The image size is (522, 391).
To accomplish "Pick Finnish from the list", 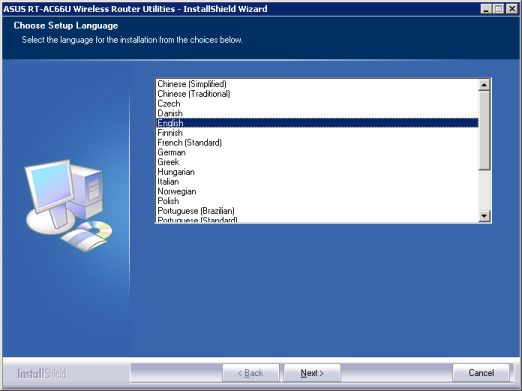I will tap(317, 133).
